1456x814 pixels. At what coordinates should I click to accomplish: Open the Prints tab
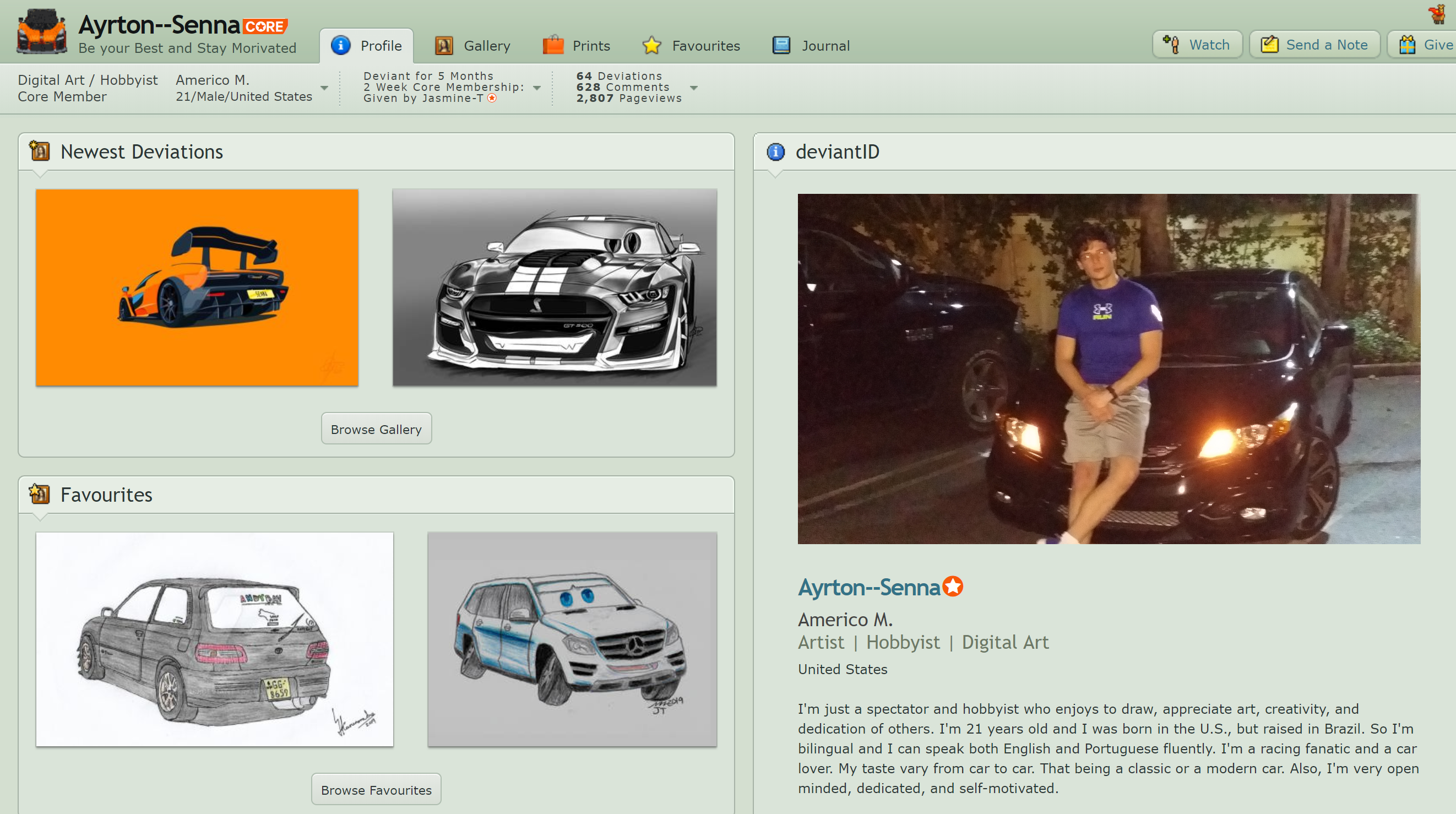pyautogui.click(x=577, y=46)
